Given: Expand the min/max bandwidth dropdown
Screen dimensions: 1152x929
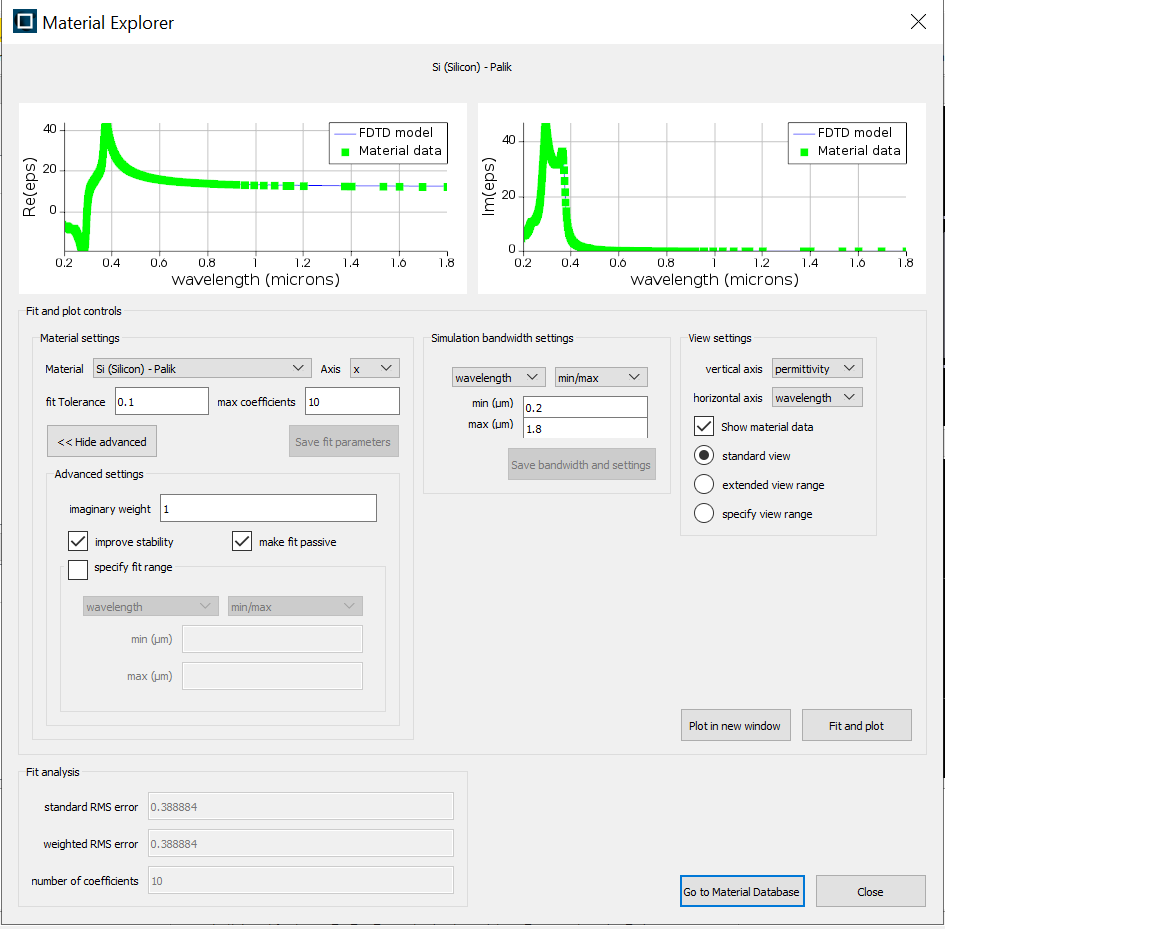Looking at the screenshot, I should (x=601, y=378).
